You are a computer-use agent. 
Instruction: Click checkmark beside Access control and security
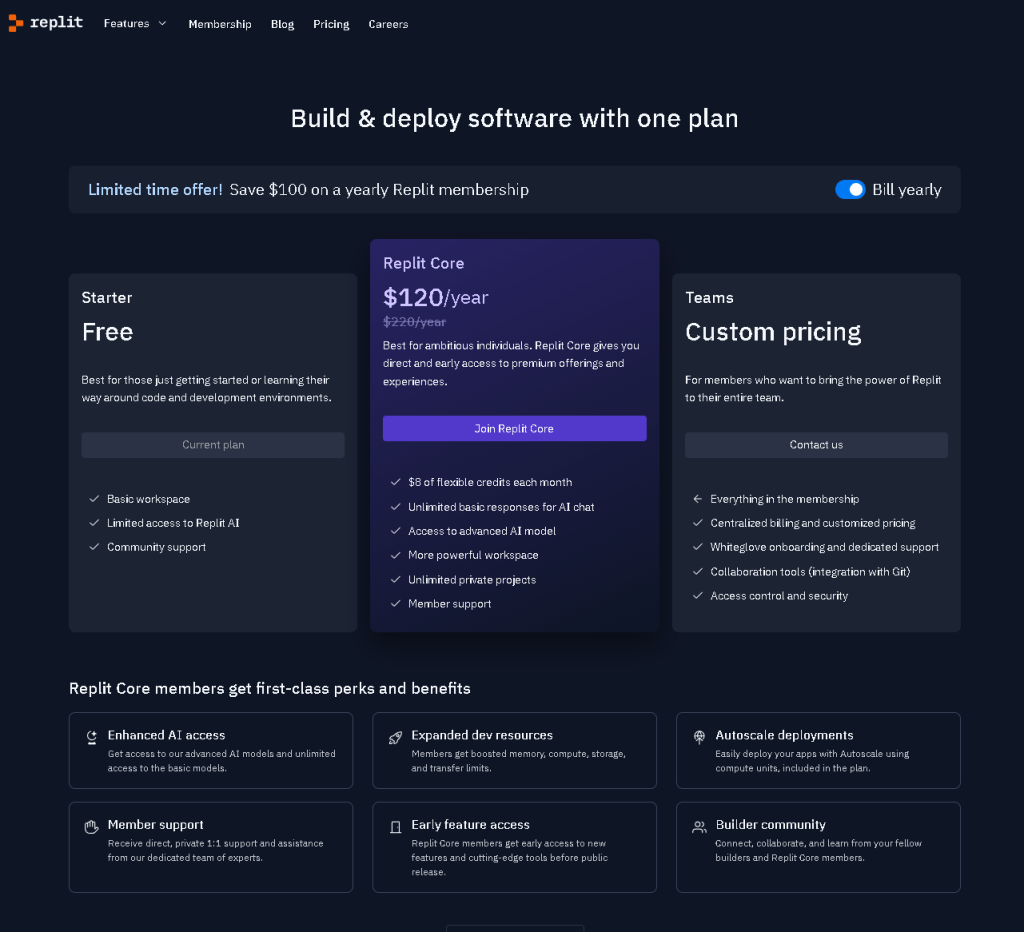click(x=697, y=595)
